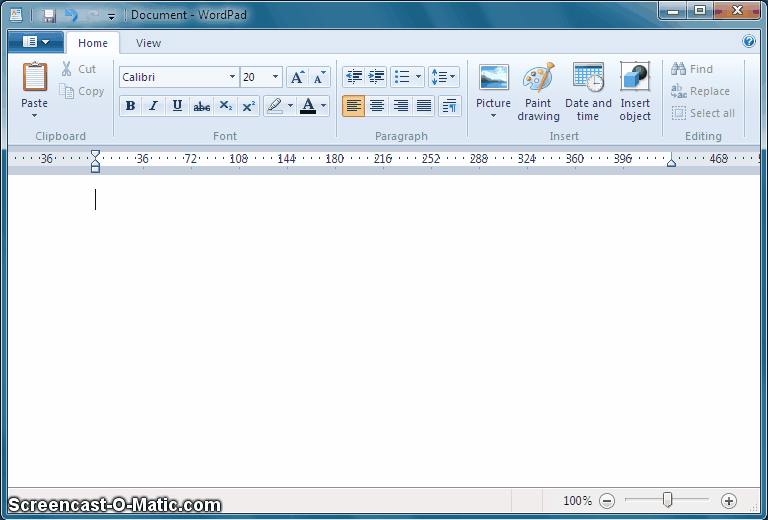Screen dimensions: 768x520
Task: Click the WordPad title bar icon
Action: pos(16,15)
